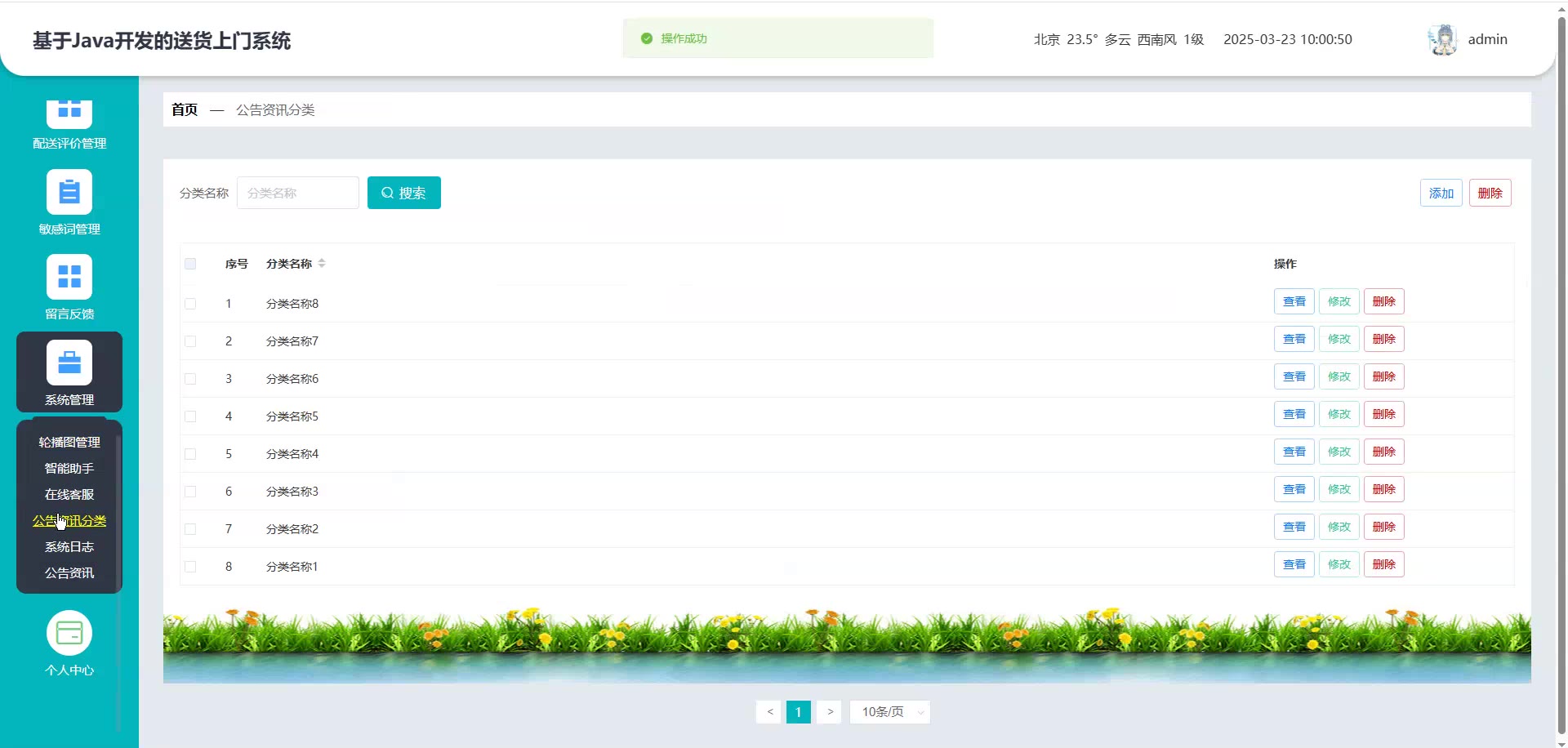
Task: Click 修改 for 分类名称6 row
Action: [1339, 376]
